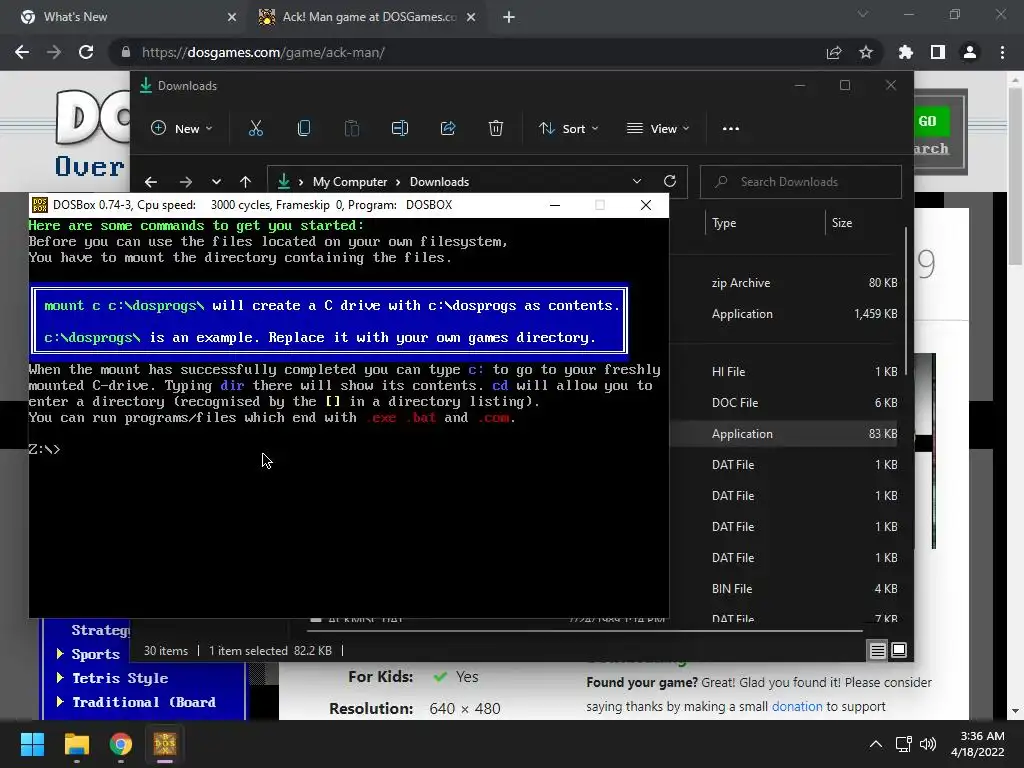Switch to large thumbnails view in Downloads status bar
1024x768 pixels.
click(899, 650)
